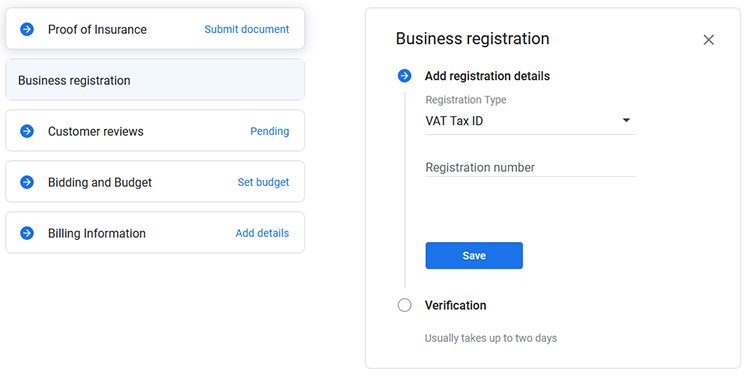750x380 pixels.
Task: Open the Billing Information card
Action: point(155,233)
